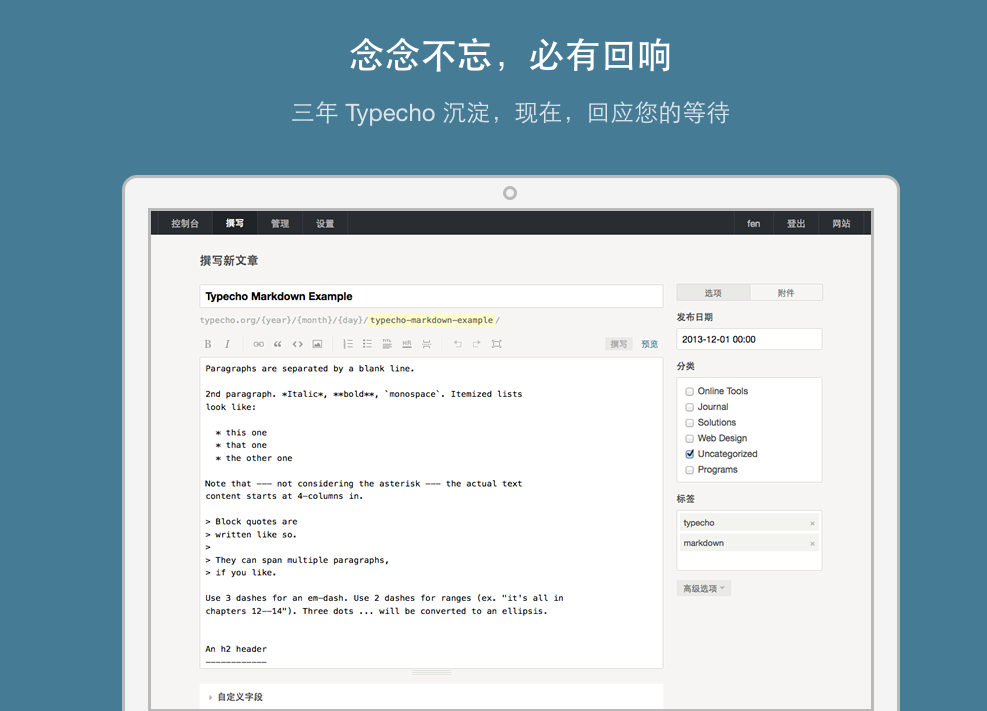Uncheck the Uncategorized category
The height and width of the screenshot is (711, 987).
(689, 454)
